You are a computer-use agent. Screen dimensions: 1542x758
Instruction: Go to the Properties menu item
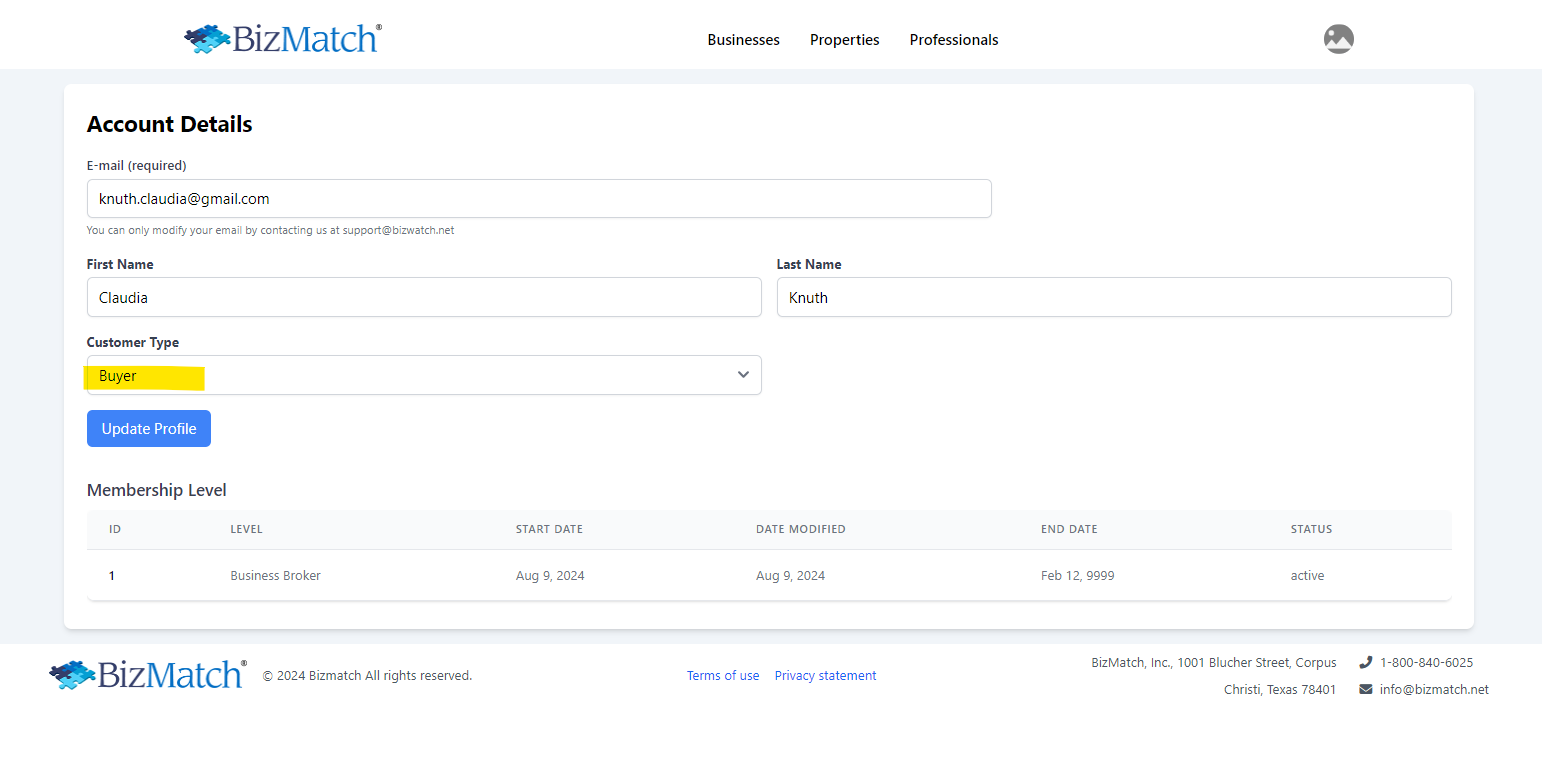[844, 40]
